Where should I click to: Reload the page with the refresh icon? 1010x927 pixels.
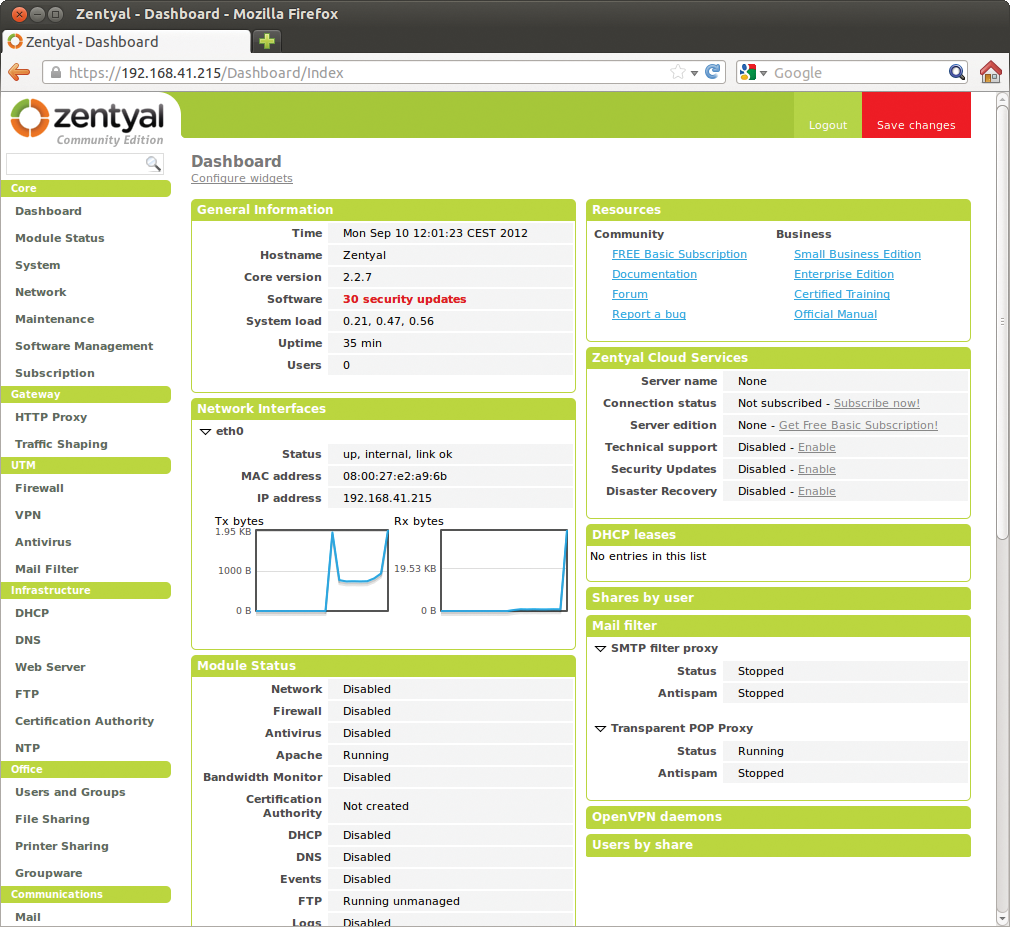[x=712, y=72]
